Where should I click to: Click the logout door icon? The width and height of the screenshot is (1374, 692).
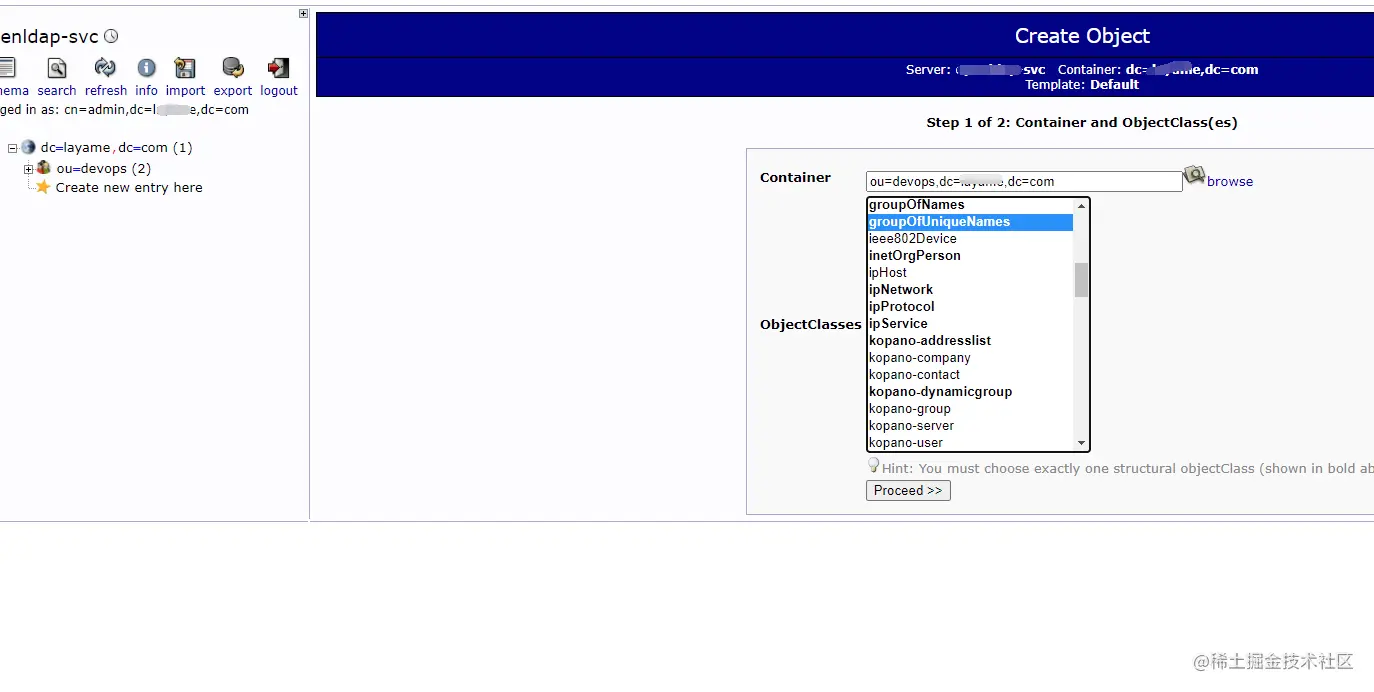[278, 68]
